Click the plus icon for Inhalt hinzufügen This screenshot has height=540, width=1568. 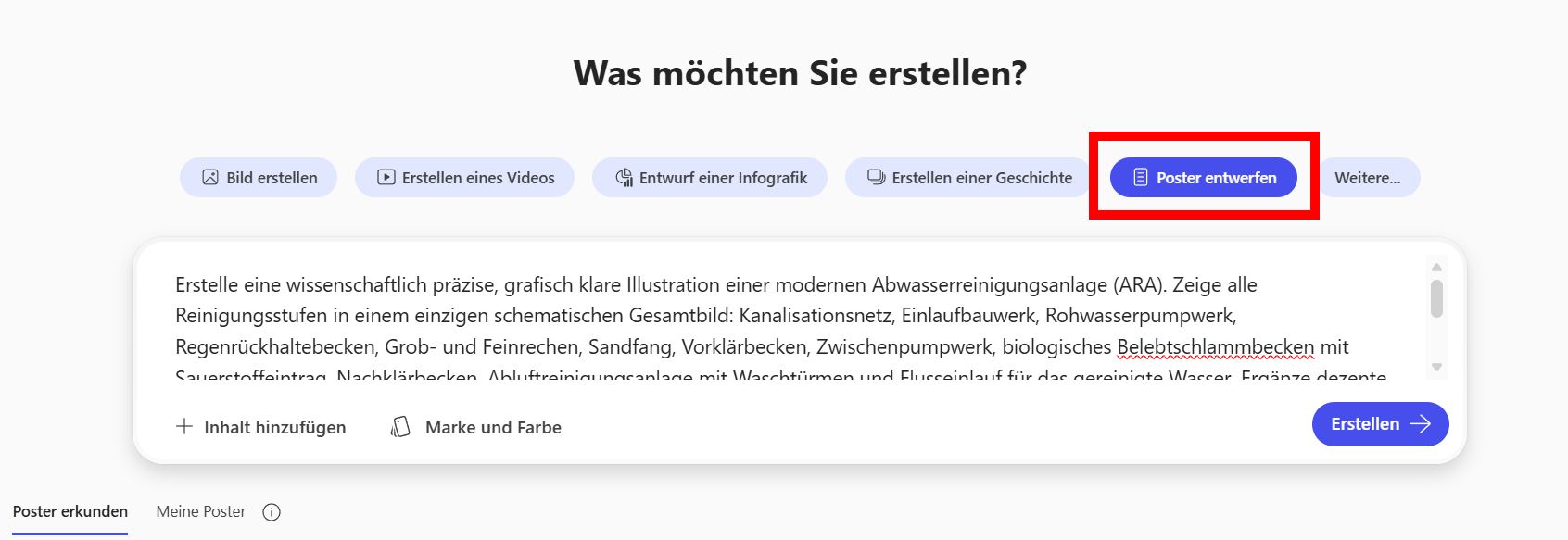click(x=184, y=427)
